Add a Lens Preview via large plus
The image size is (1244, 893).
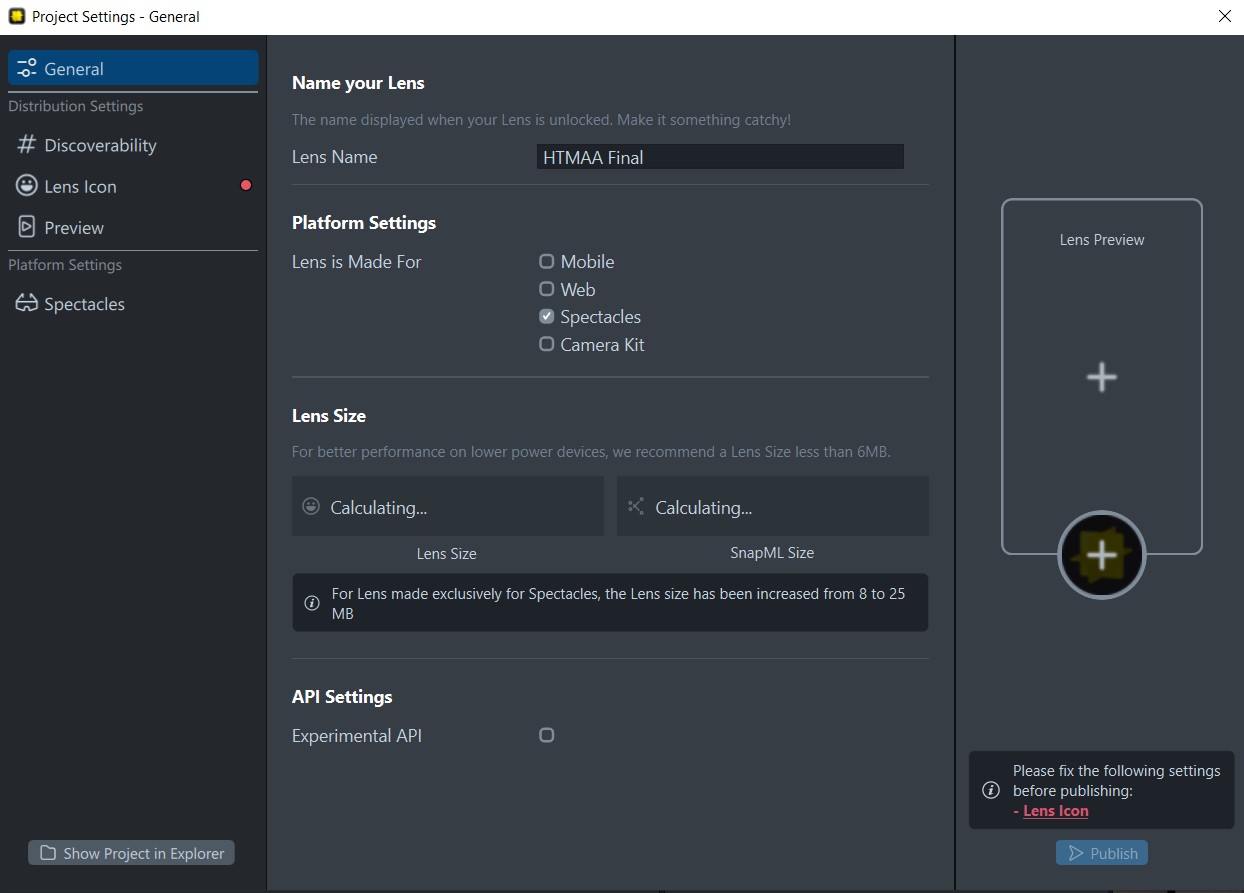tap(1101, 377)
